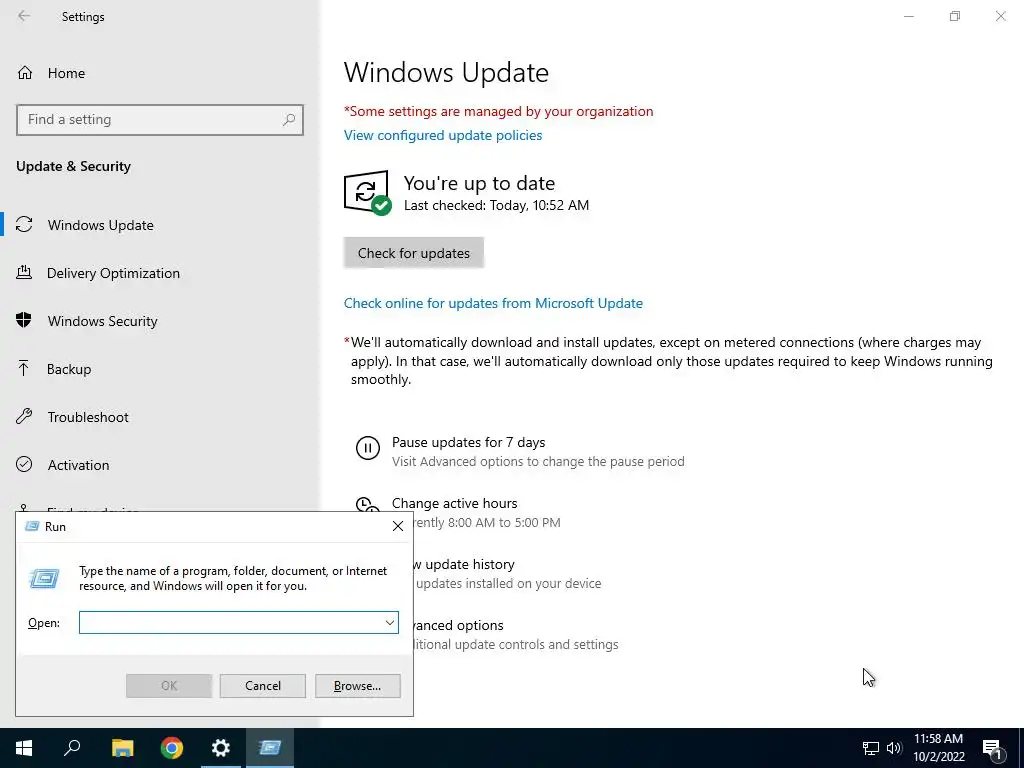Click the Run program icon in dialog body

44,579
